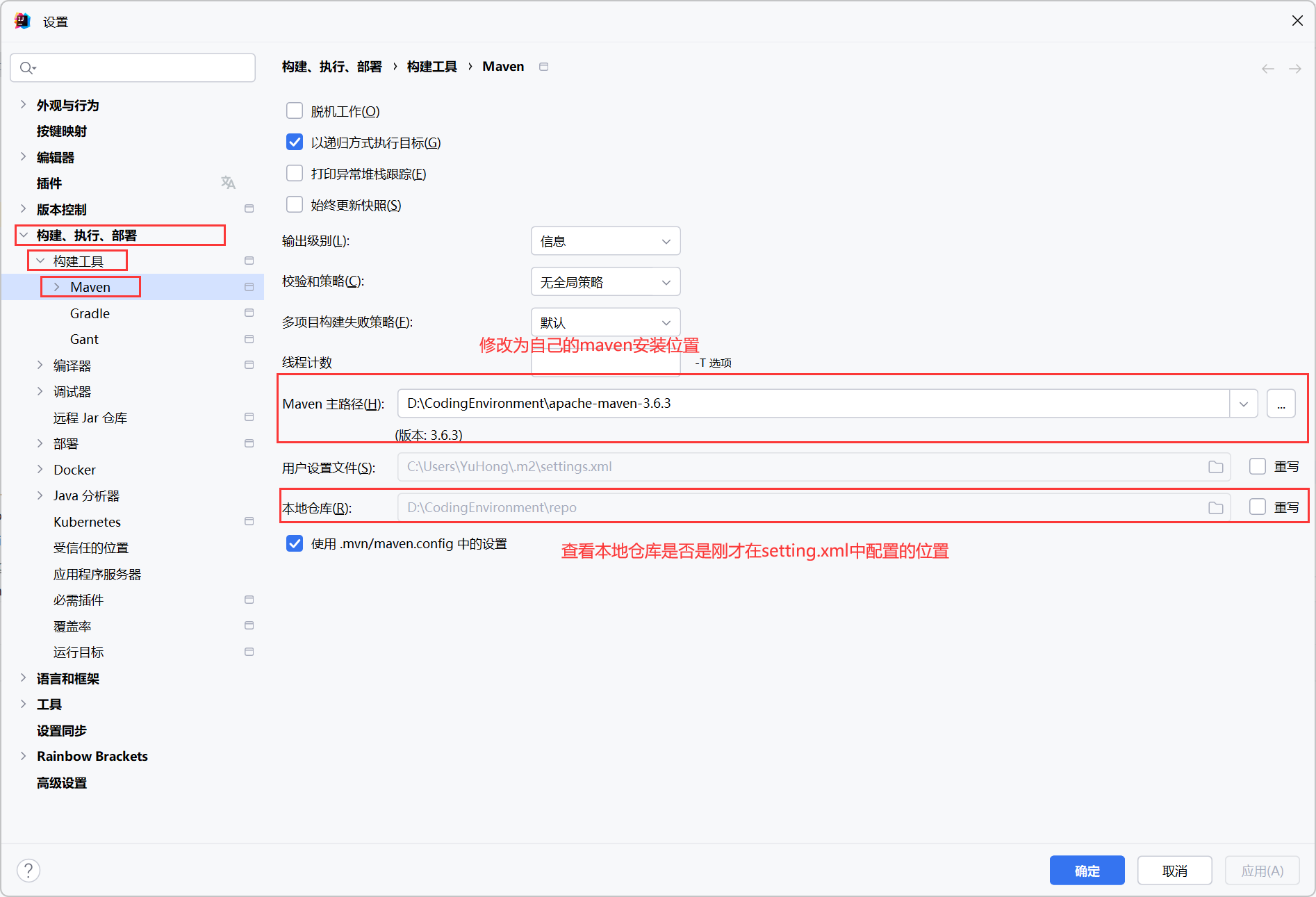Click project-level icon next to Gant

coord(249,339)
